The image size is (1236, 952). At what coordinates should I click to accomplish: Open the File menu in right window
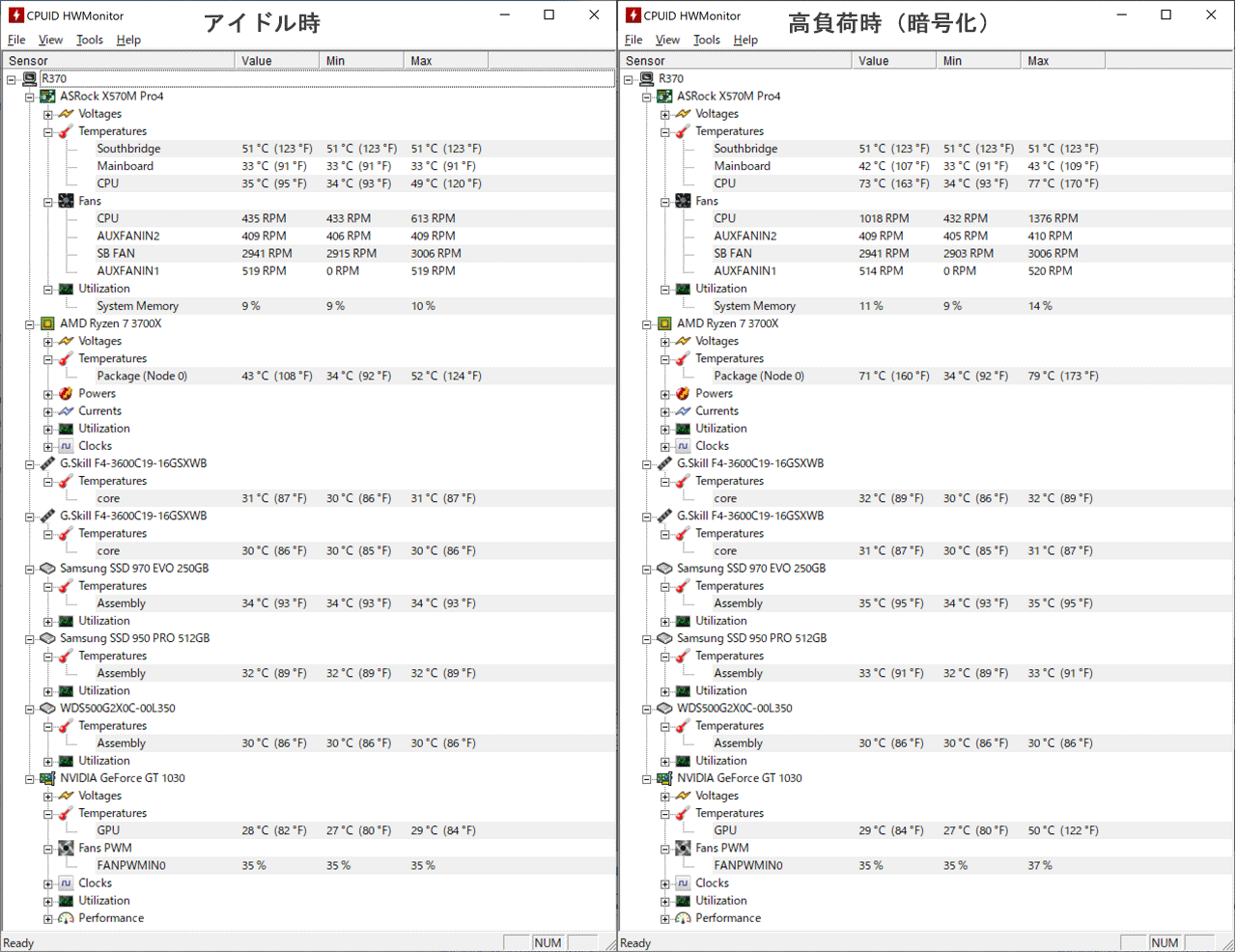pos(633,40)
